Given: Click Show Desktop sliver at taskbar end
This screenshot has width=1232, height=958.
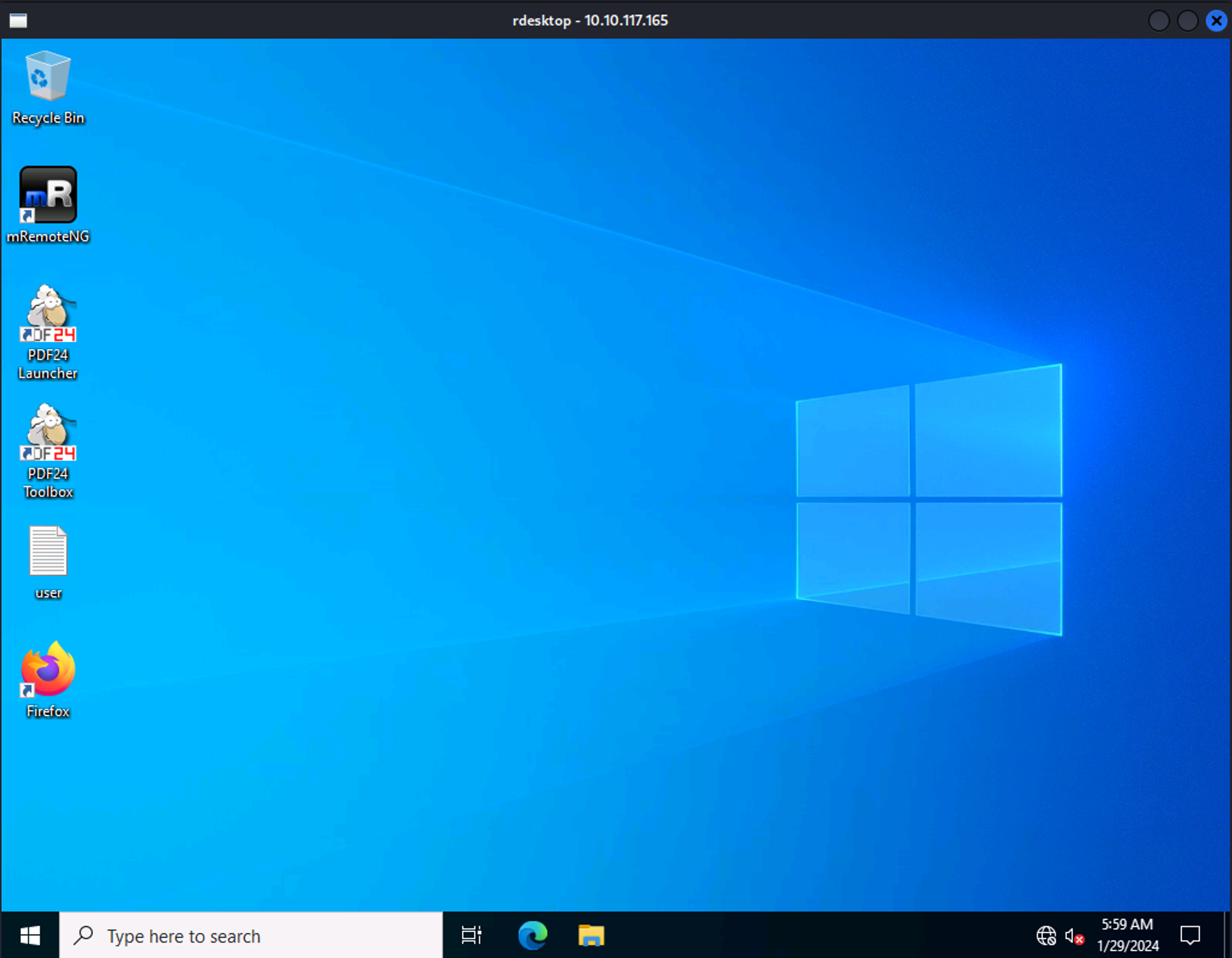Looking at the screenshot, I should [x=1226, y=936].
